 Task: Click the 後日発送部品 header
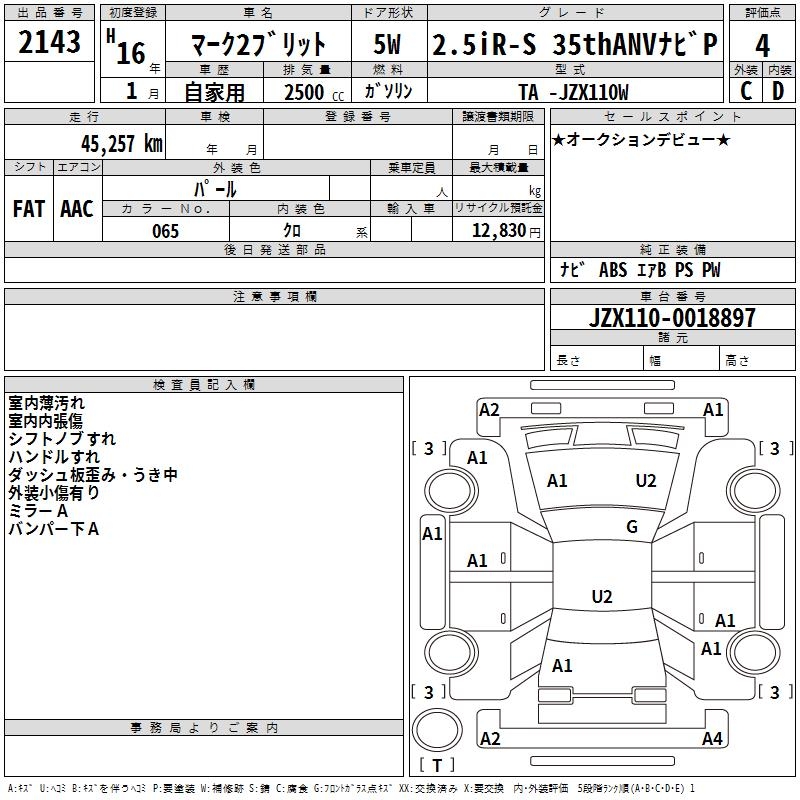[x=274, y=249]
